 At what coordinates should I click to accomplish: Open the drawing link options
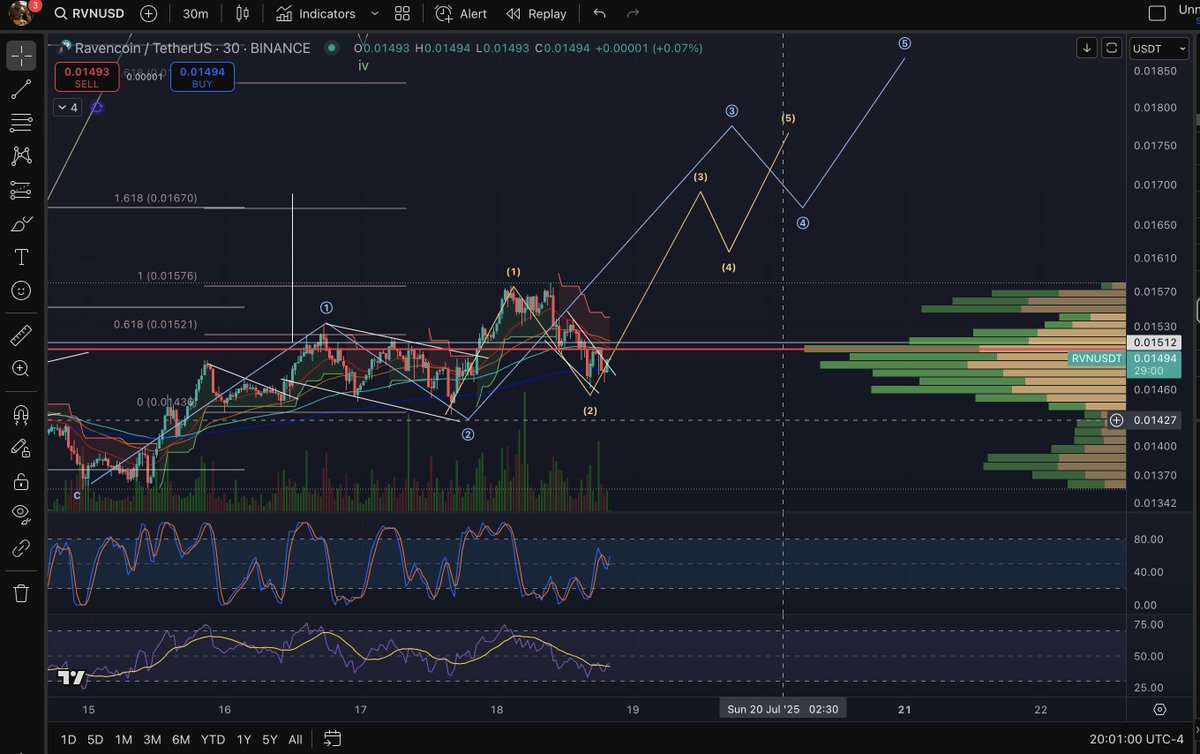point(21,548)
